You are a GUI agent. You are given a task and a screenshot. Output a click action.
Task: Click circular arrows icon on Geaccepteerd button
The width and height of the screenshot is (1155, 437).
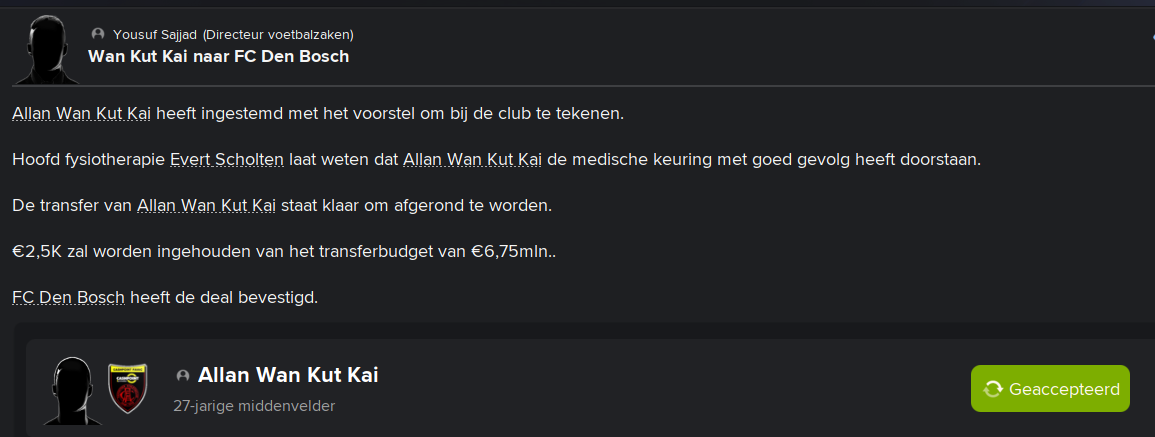[993, 389]
